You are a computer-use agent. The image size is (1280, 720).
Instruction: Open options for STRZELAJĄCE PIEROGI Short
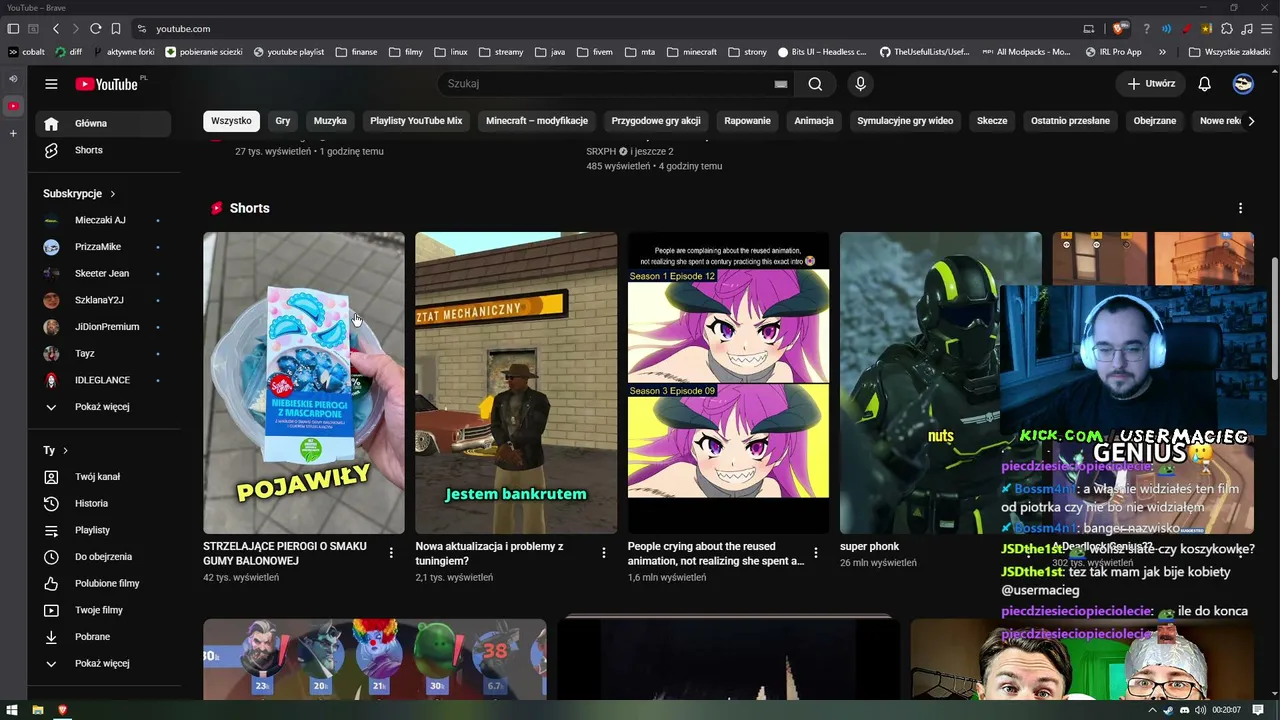391,553
